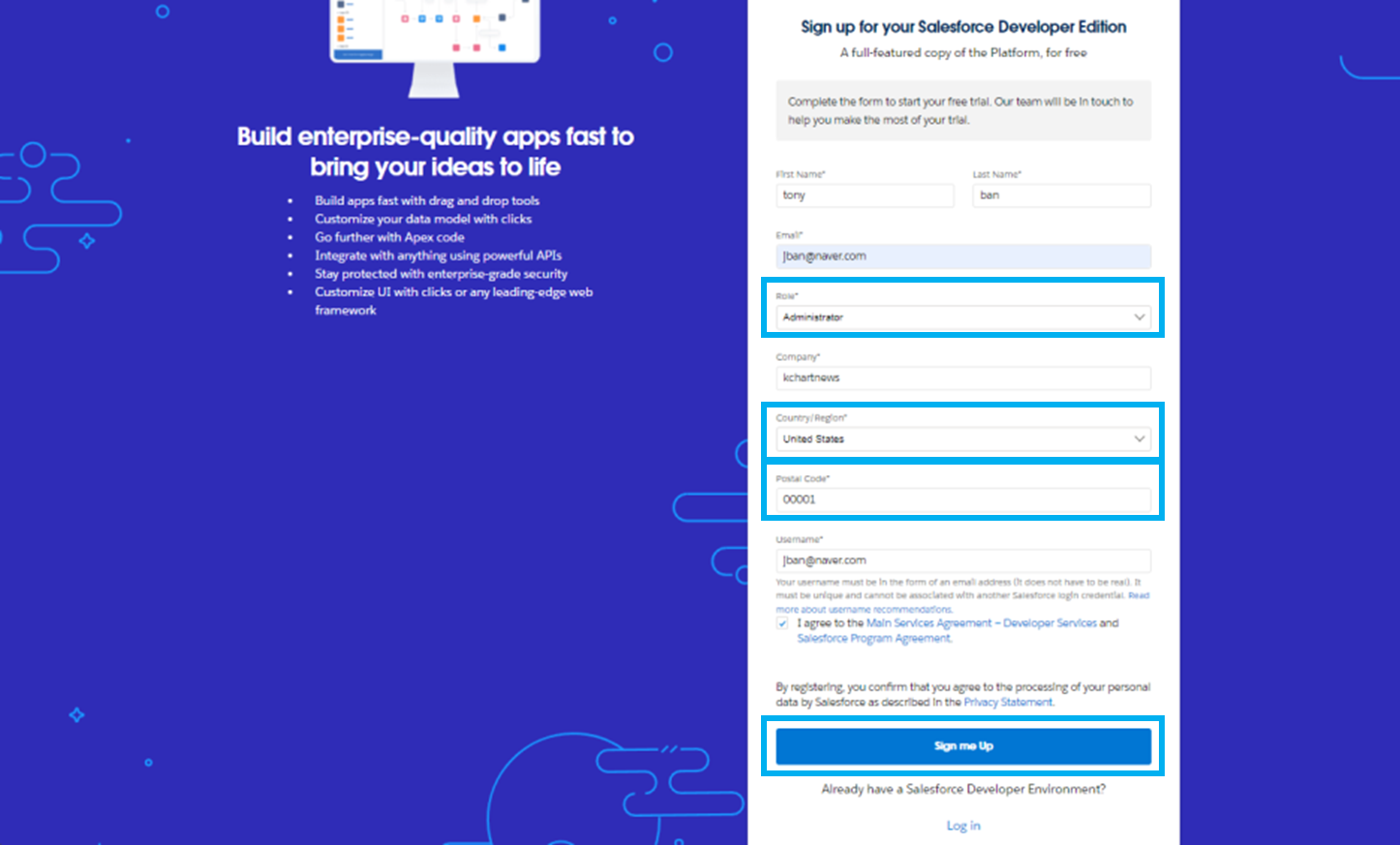The height and width of the screenshot is (845, 1400).
Task: Click the text Build apps fast with drag and drop tools
Action: [427, 201]
